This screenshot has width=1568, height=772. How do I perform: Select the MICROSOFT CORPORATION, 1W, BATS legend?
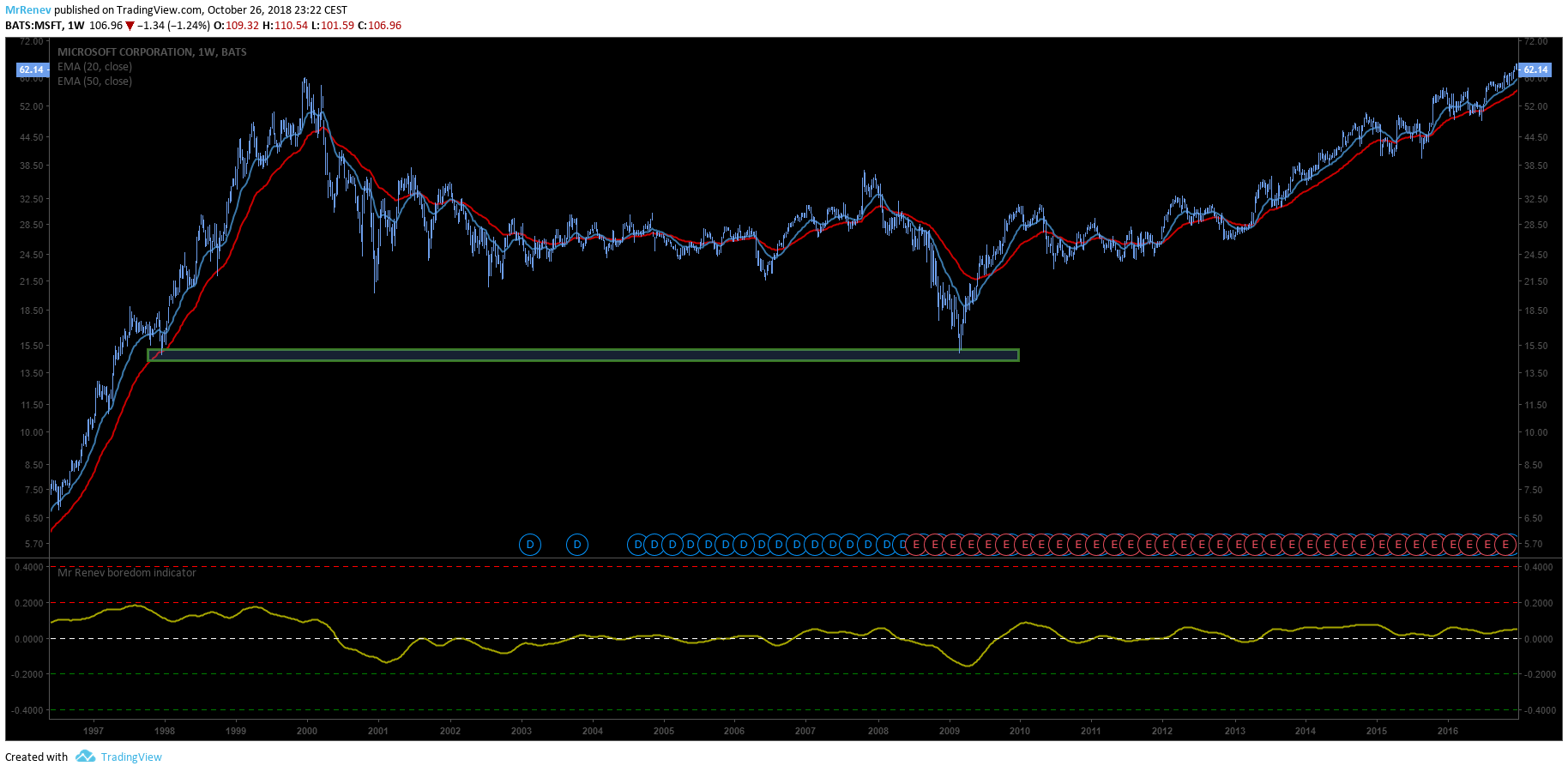click(152, 52)
